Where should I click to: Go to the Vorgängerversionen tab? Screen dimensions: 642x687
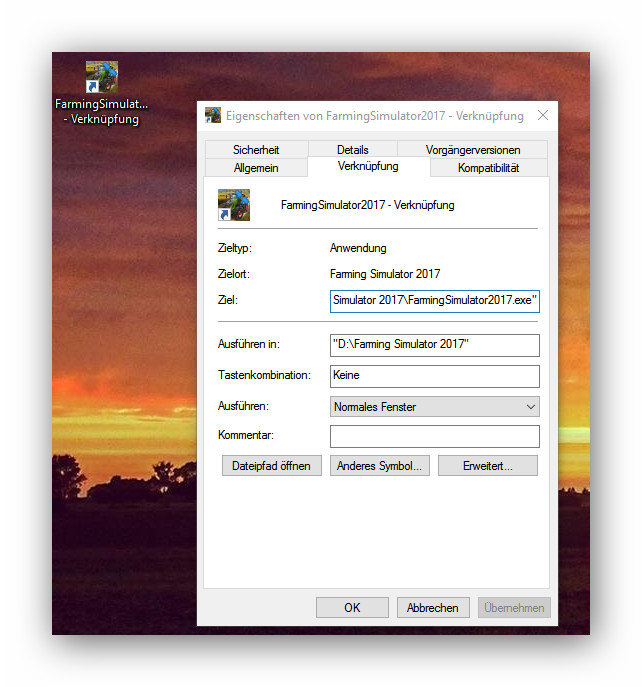(x=473, y=150)
